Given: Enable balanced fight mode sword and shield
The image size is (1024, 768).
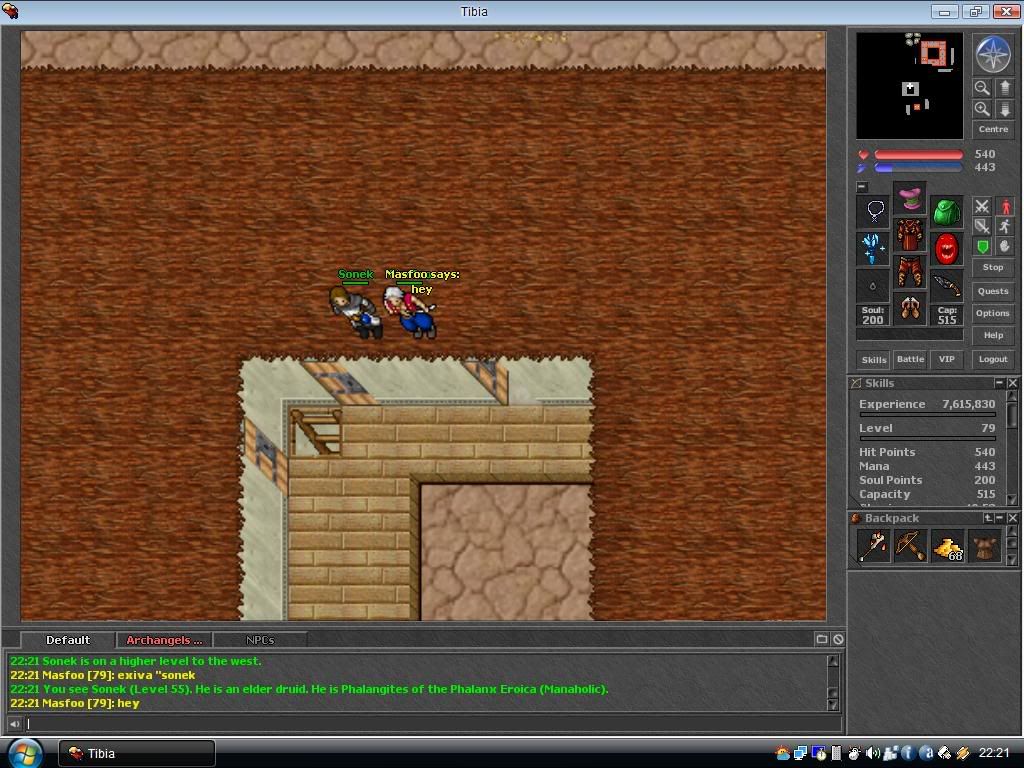Looking at the screenshot, I should [x=982, y=227].
